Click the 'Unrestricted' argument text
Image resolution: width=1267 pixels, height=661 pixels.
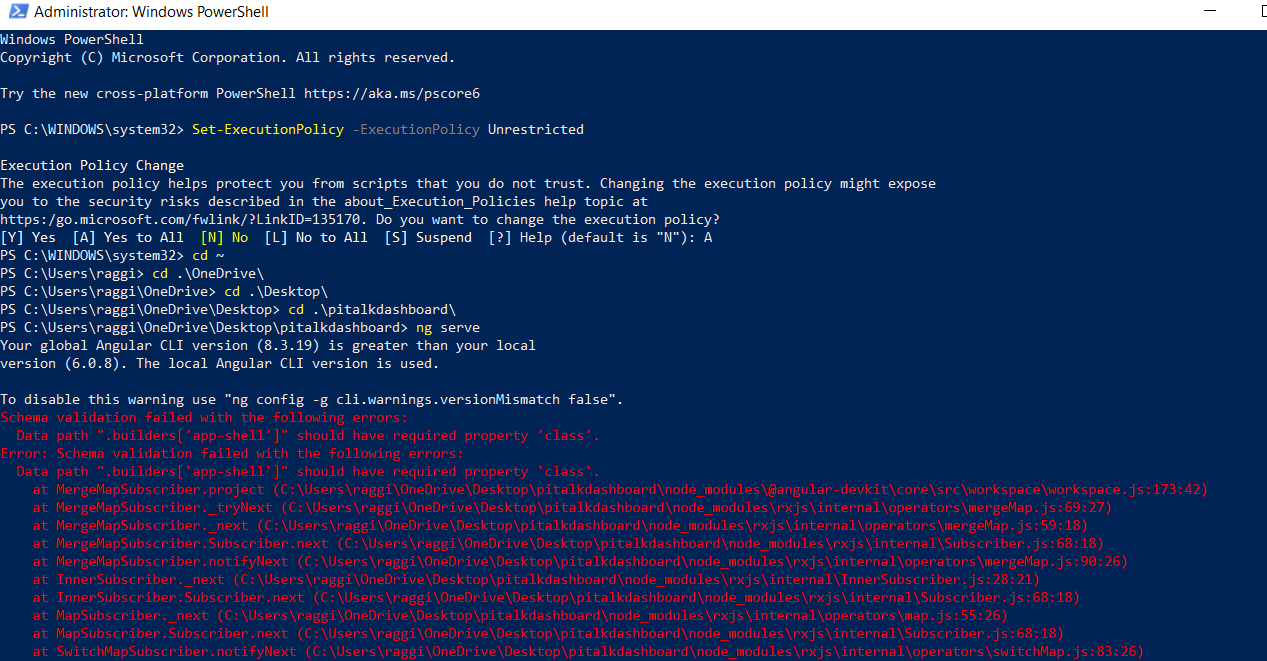[536, 129]
